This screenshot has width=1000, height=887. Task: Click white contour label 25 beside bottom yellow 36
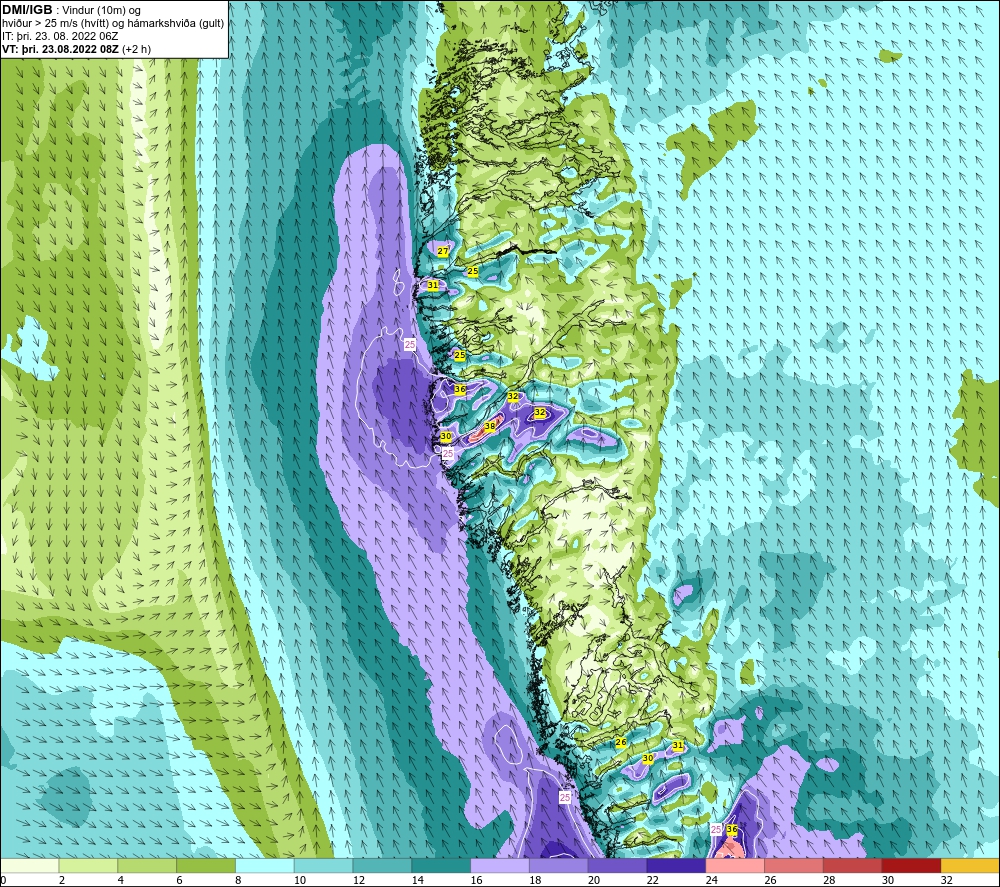coord(716,829)
